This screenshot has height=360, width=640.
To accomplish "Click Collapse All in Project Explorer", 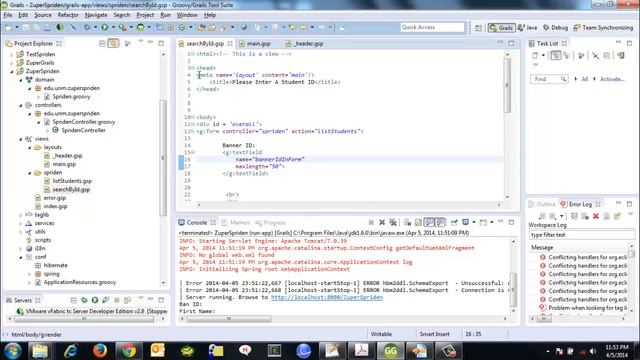I will point(102,43).
